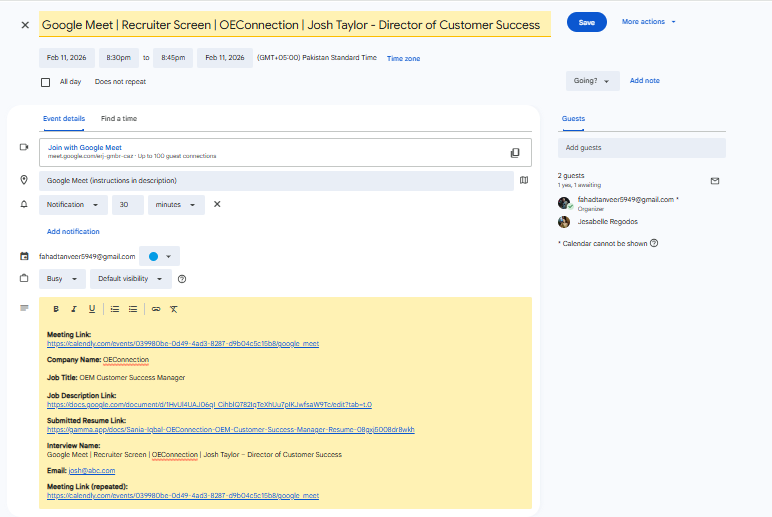Click the location pin icon
772x517 pixels.
click(x=24, y=180)
